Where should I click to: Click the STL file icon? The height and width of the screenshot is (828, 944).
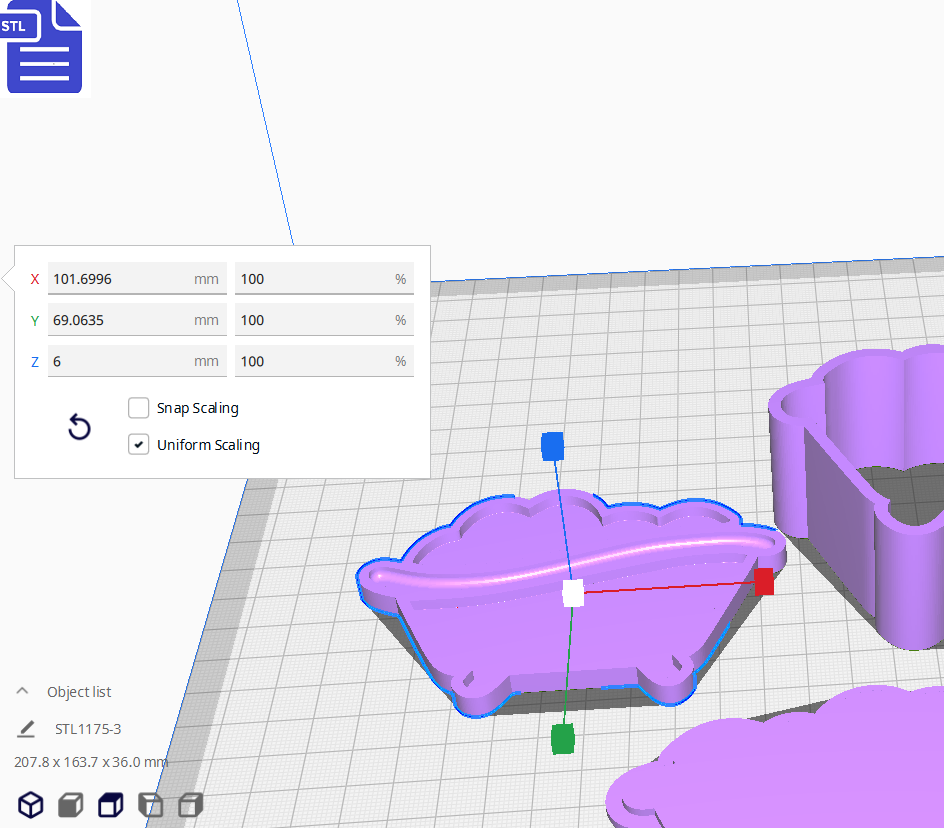(44, 47)
